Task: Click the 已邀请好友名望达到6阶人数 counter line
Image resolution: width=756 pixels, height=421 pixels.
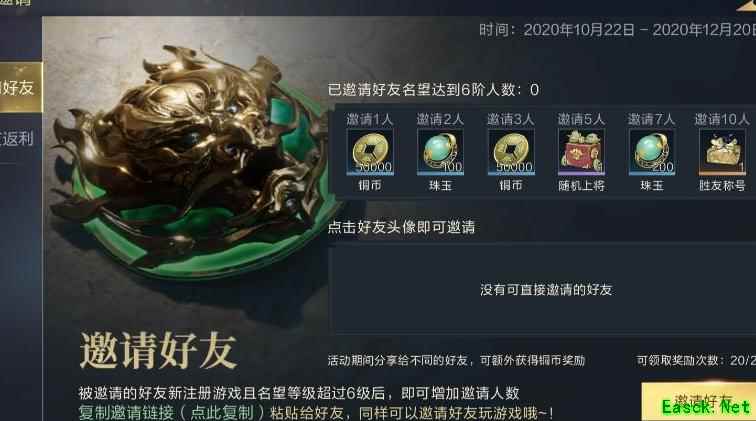Action: click(433, 89)
